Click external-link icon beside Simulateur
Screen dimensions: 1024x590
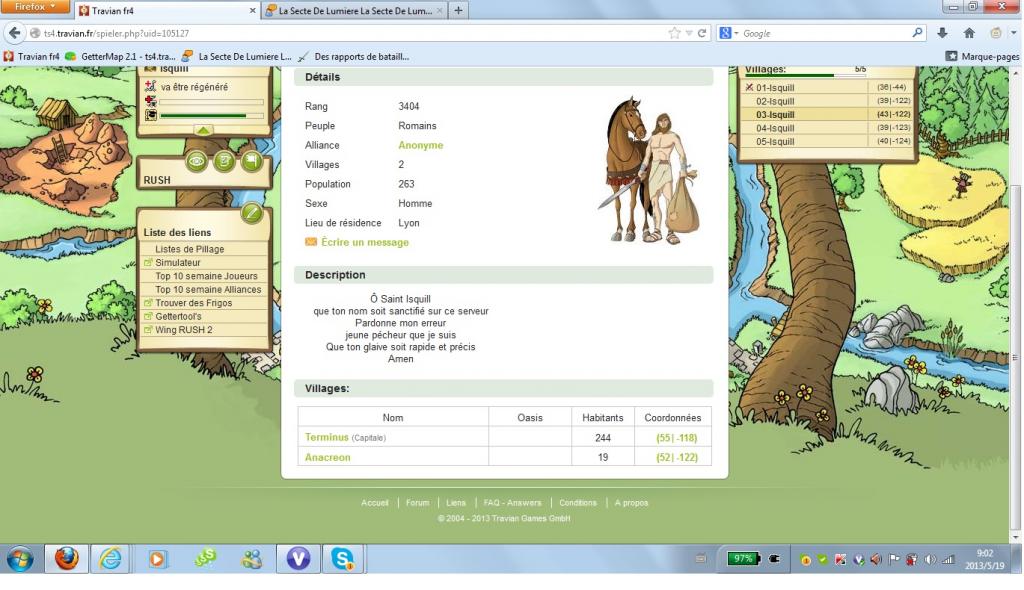148,263
